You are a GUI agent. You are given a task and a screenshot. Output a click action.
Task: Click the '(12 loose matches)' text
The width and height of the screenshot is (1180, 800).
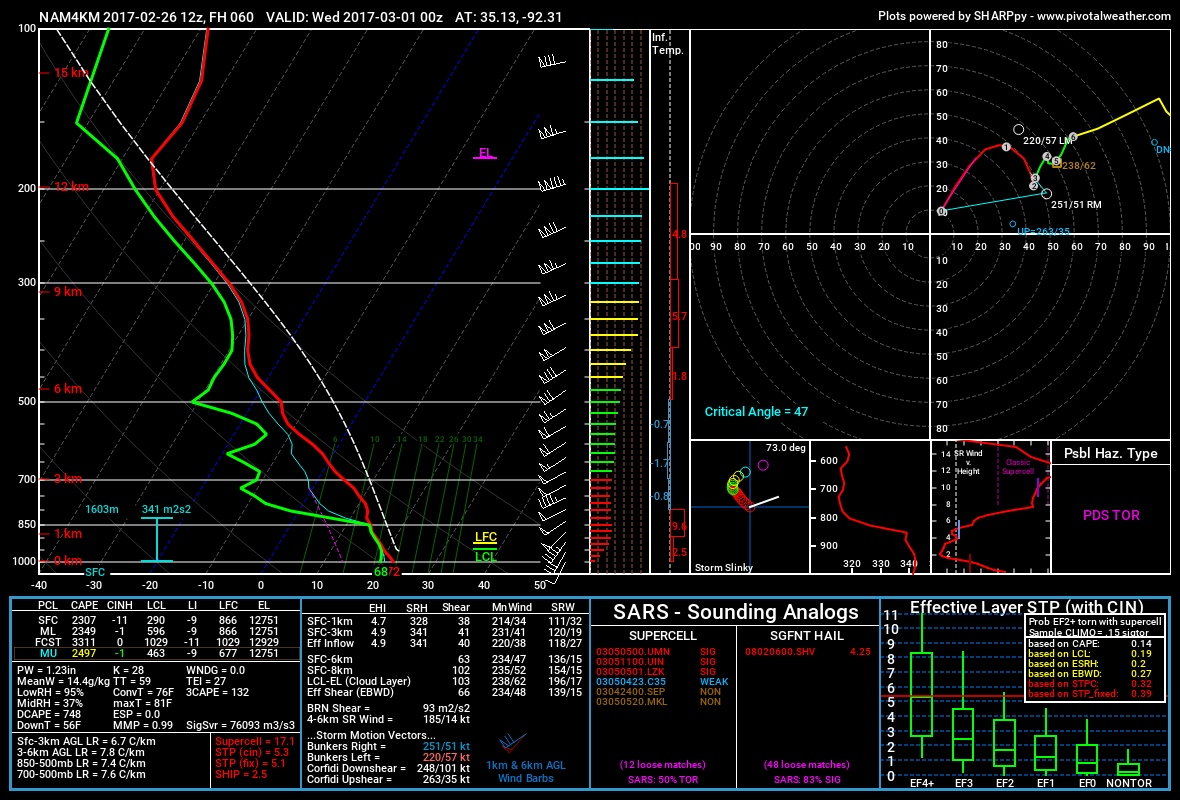coord(663,765)
